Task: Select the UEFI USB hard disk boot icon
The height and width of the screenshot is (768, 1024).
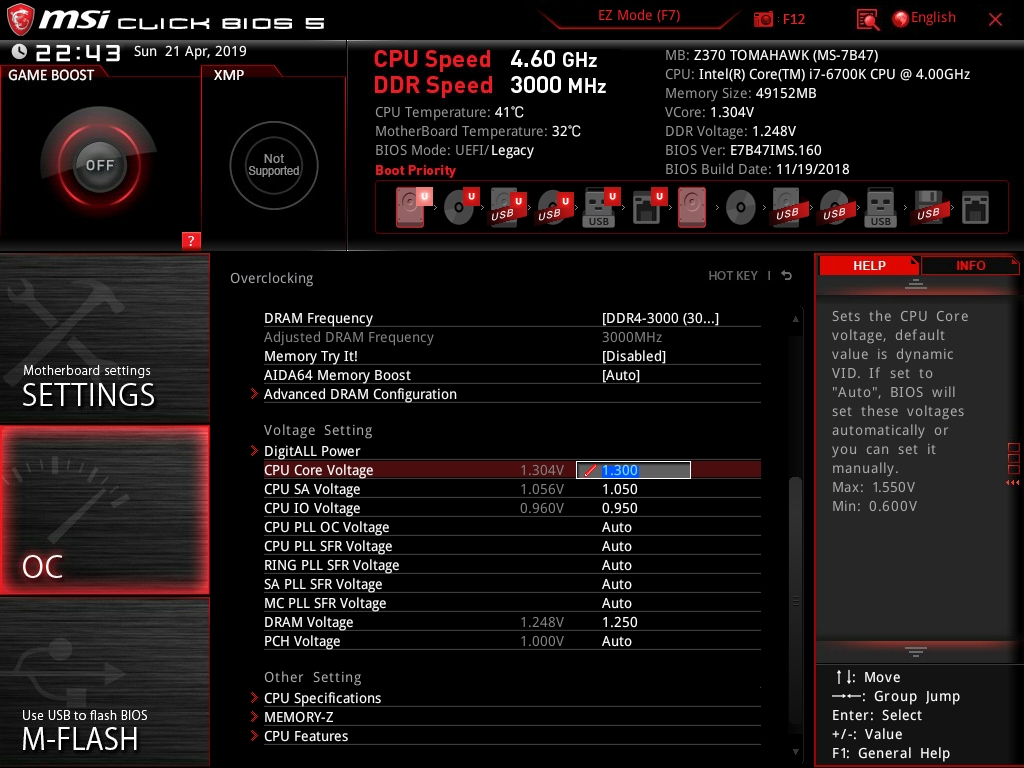Action: 507,207
